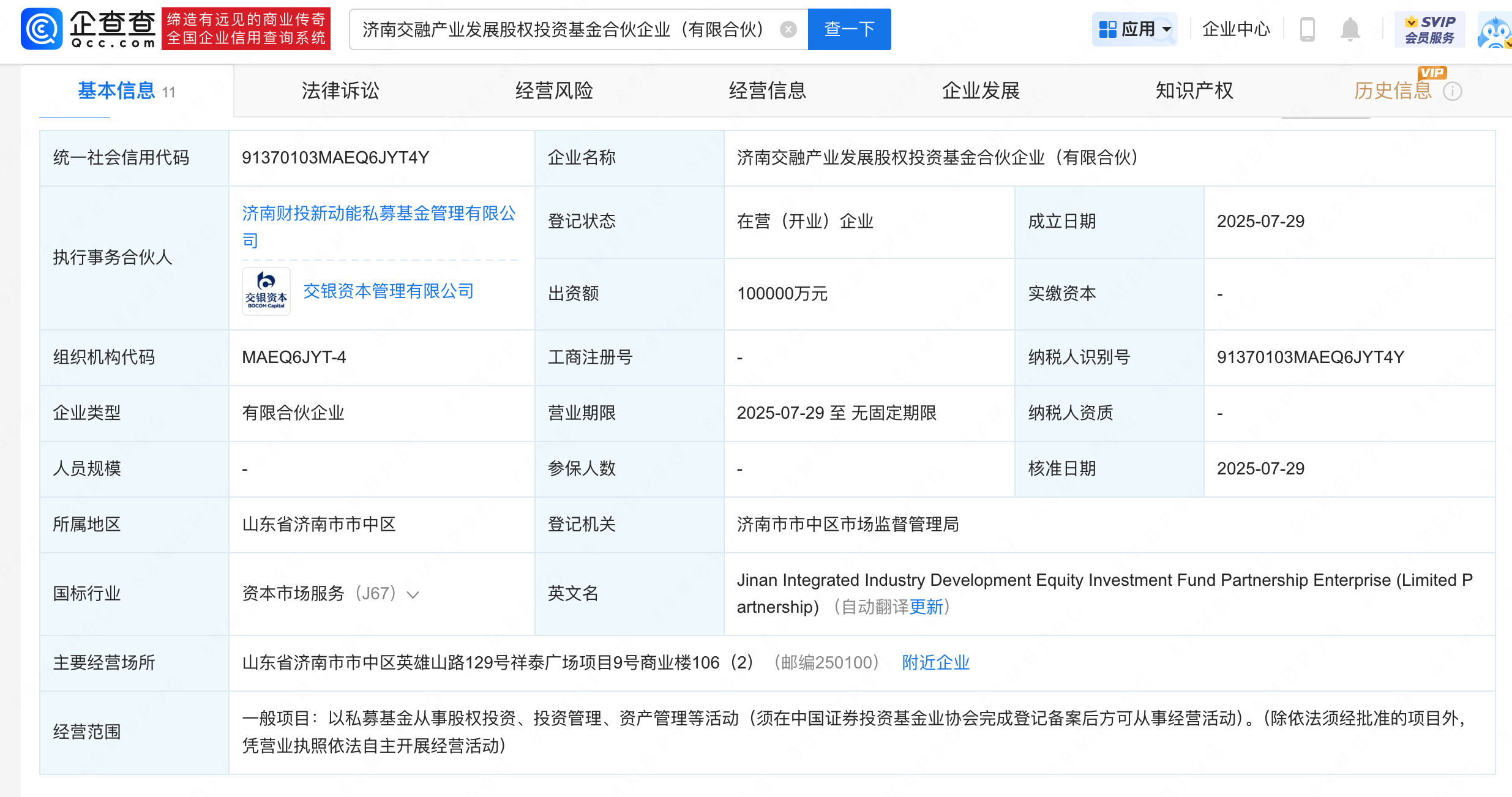Click the 核准日期 value 2025-07-29
Image resolution: width=1512 pixels, height=797 pixels.
(x=1260, y=469)
